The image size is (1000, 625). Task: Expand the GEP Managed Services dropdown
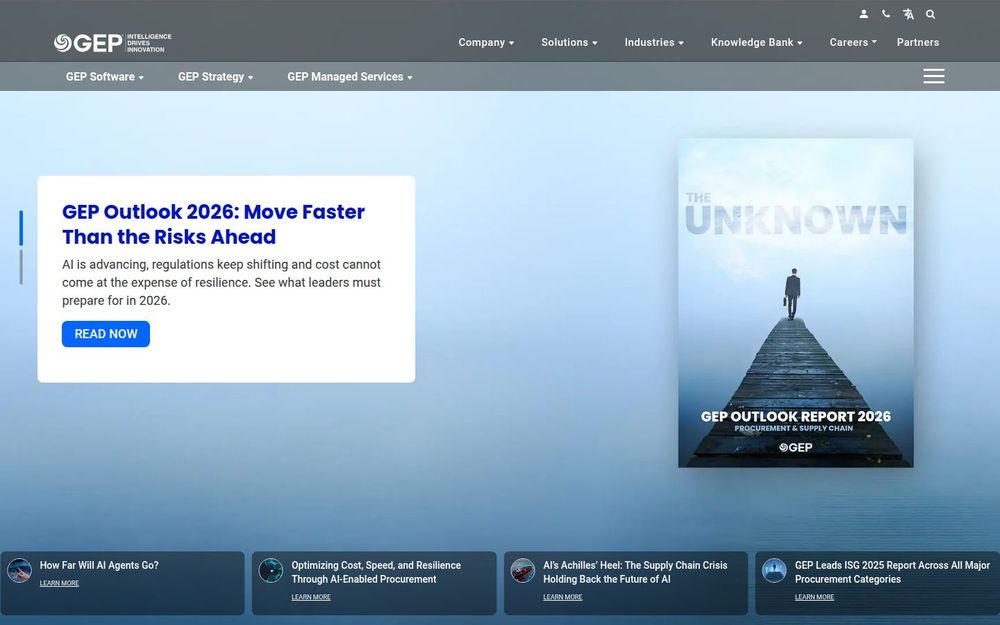[349, 77]
